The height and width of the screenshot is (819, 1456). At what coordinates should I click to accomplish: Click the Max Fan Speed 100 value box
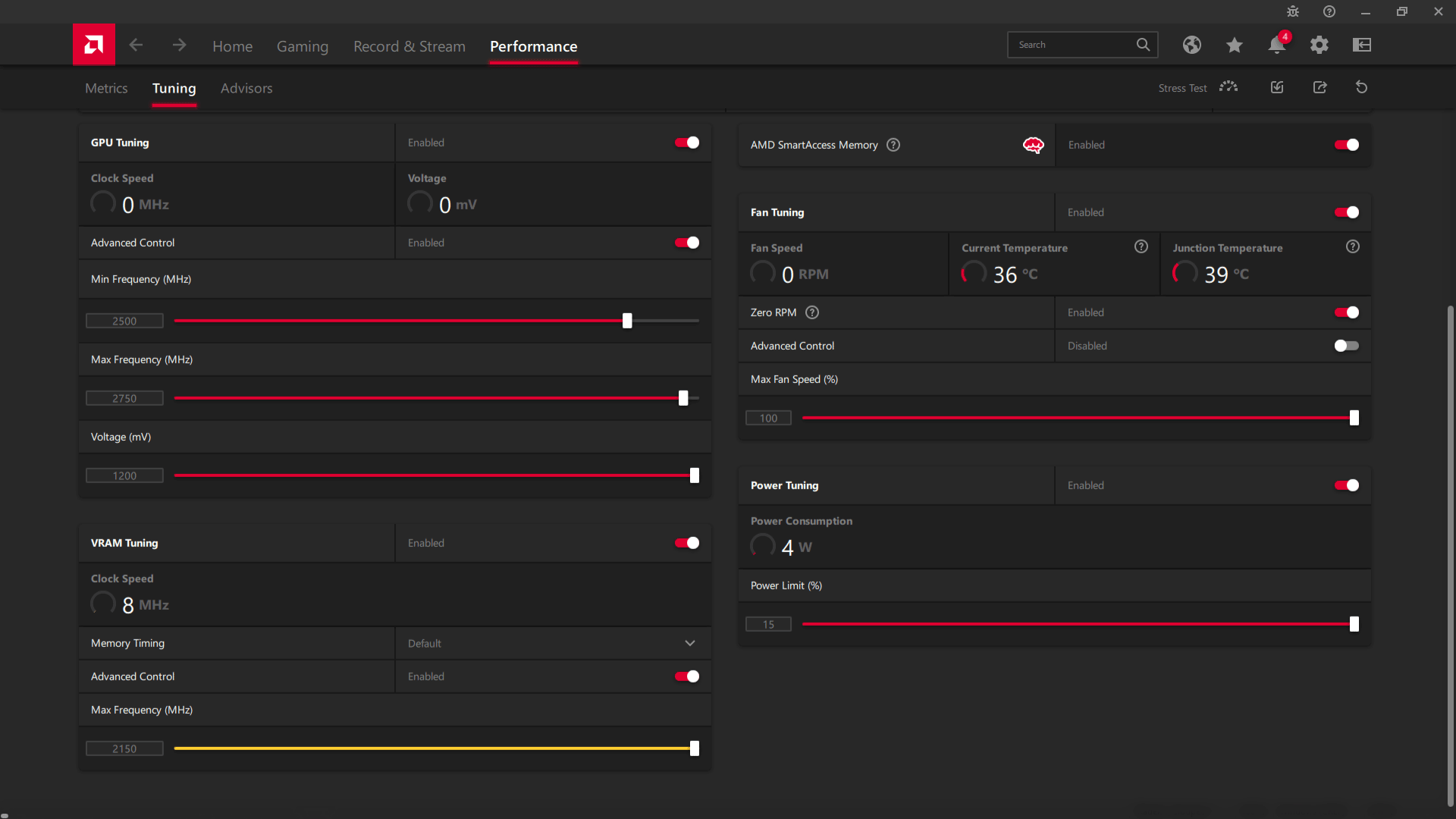pyautogui.click(x=768, y=418)
